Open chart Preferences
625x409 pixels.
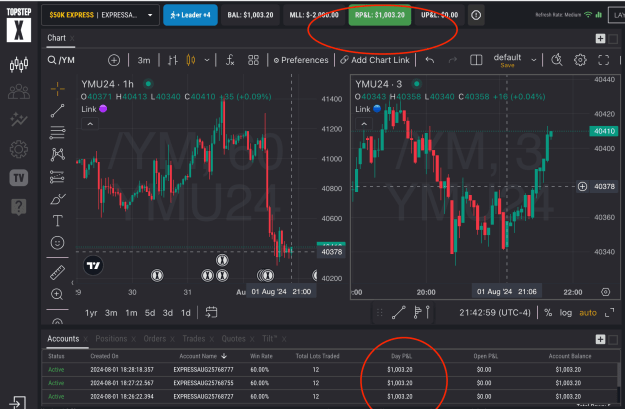[301, 60]
